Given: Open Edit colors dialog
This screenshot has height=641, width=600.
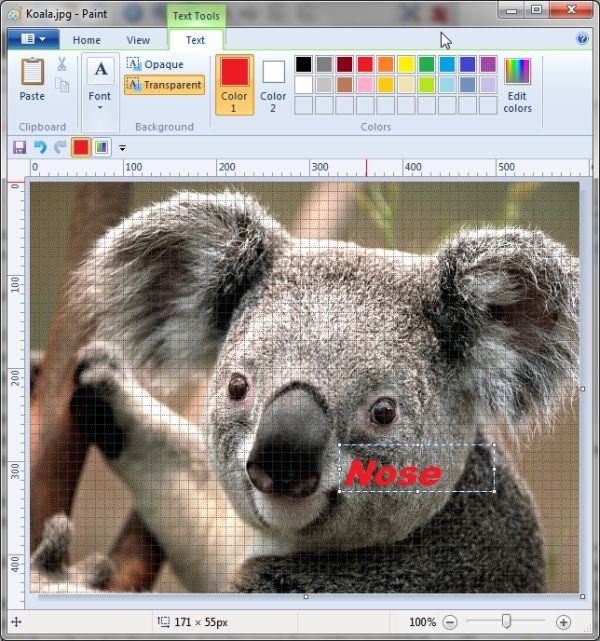Looking at the screenshot, I should (517, 85).
